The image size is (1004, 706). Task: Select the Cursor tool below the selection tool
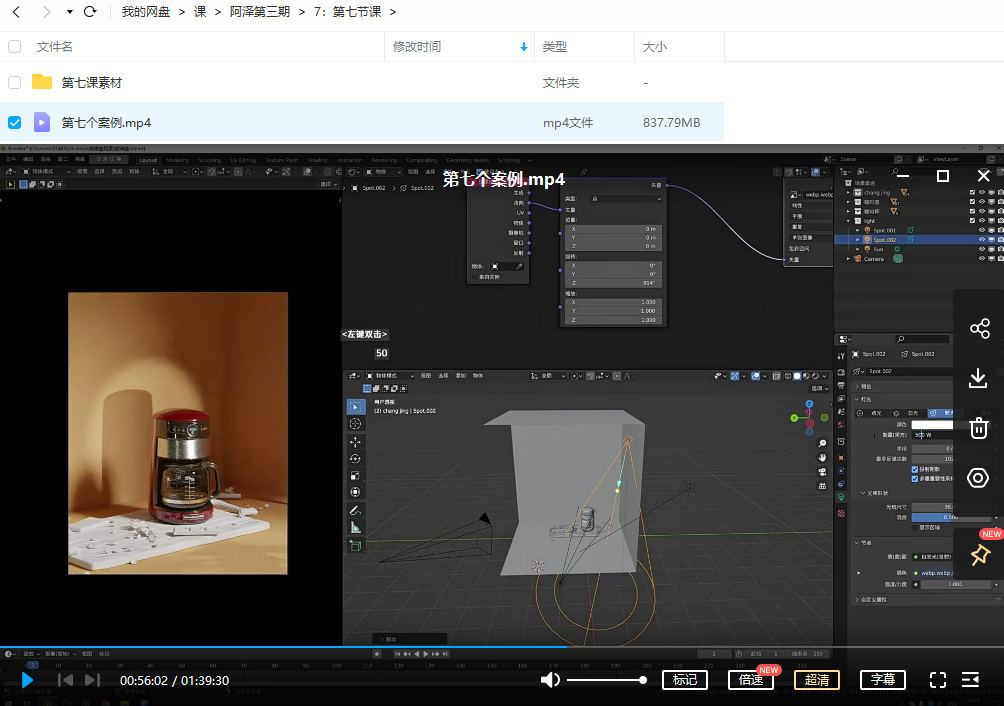355,425
